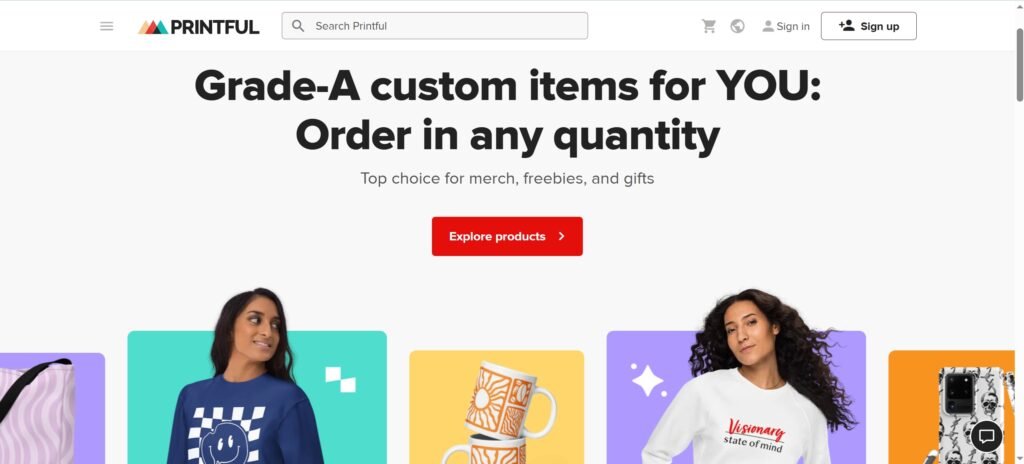This screenshot has width=1024, height=464.
Task: Open the chat support bubble
Action: pos(986,436)
